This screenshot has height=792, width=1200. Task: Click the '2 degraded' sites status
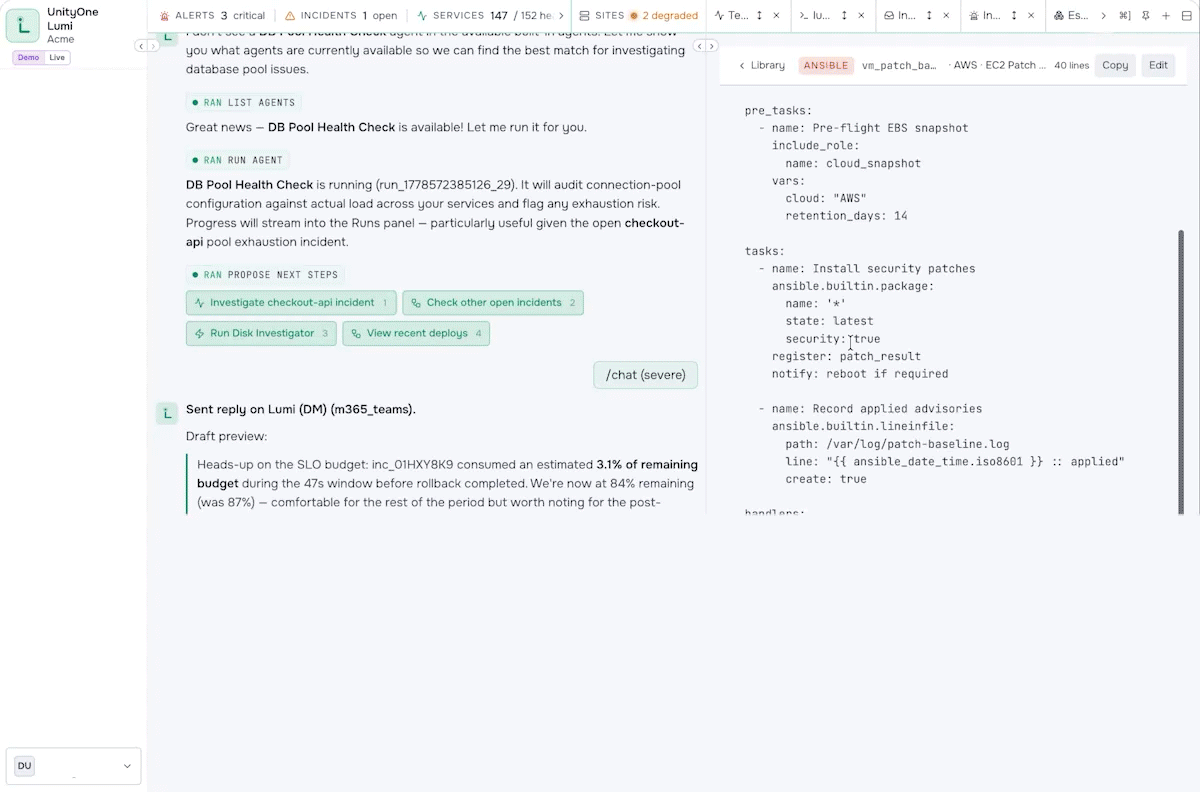coord(665,16)
